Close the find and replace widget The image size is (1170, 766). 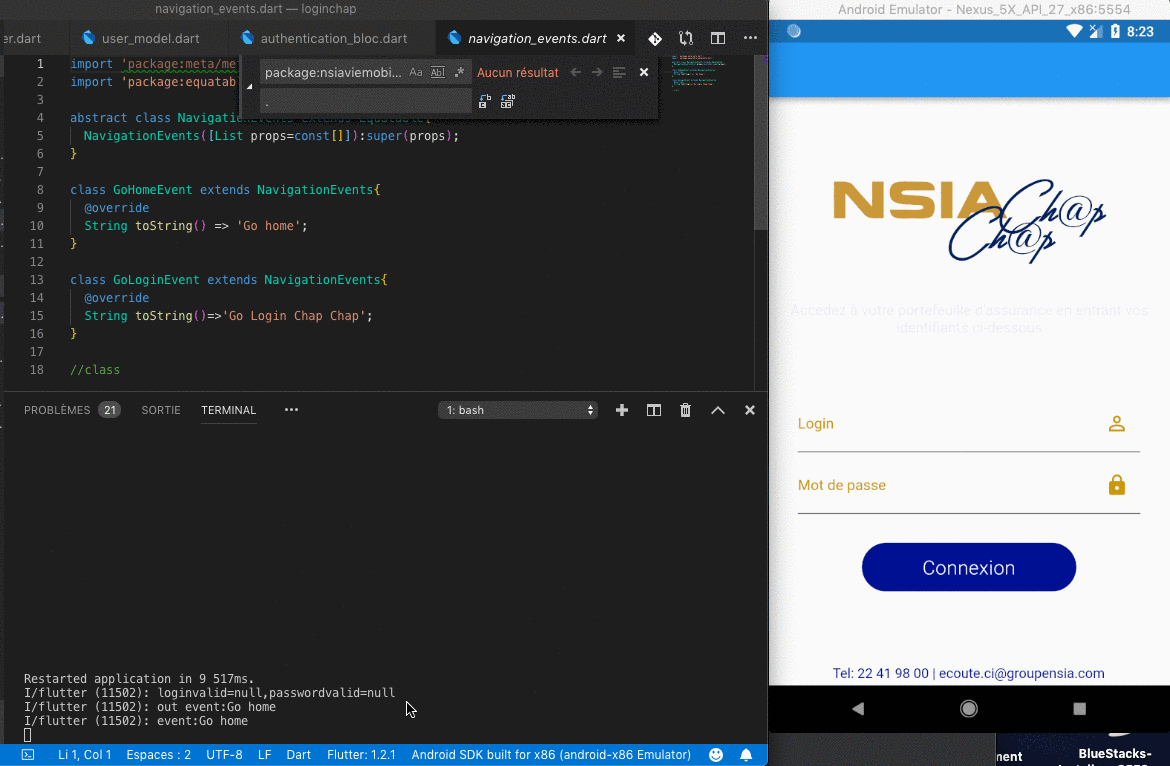644,72
